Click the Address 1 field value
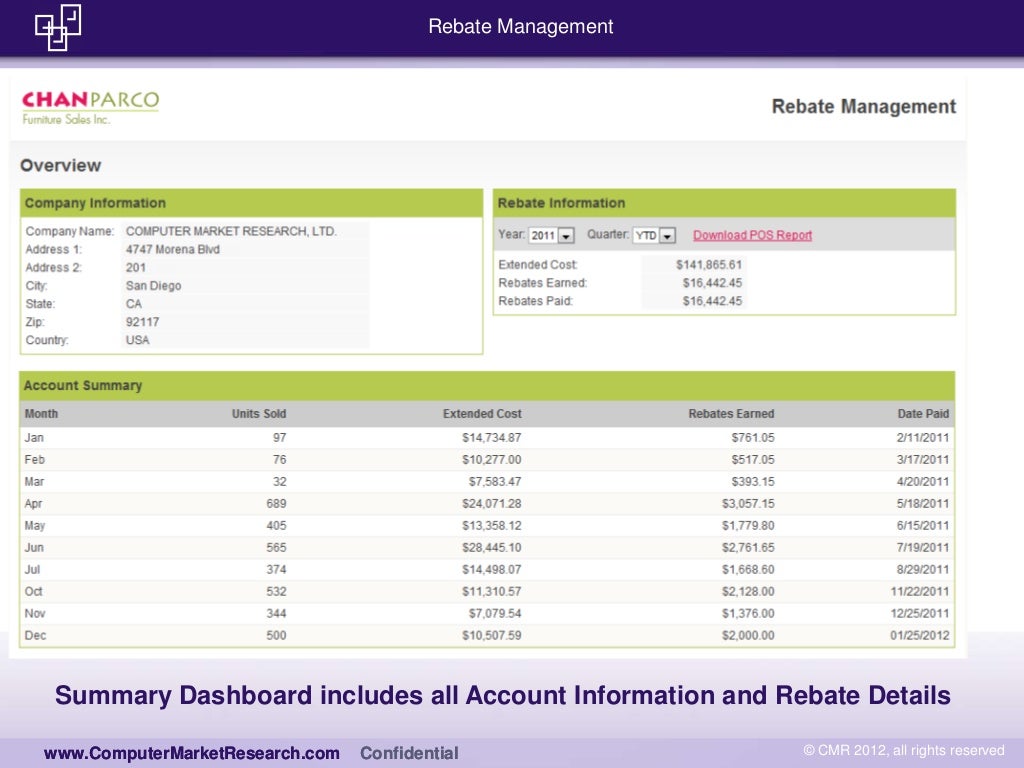The image size is (1024, 768). (x=172, y=250)
